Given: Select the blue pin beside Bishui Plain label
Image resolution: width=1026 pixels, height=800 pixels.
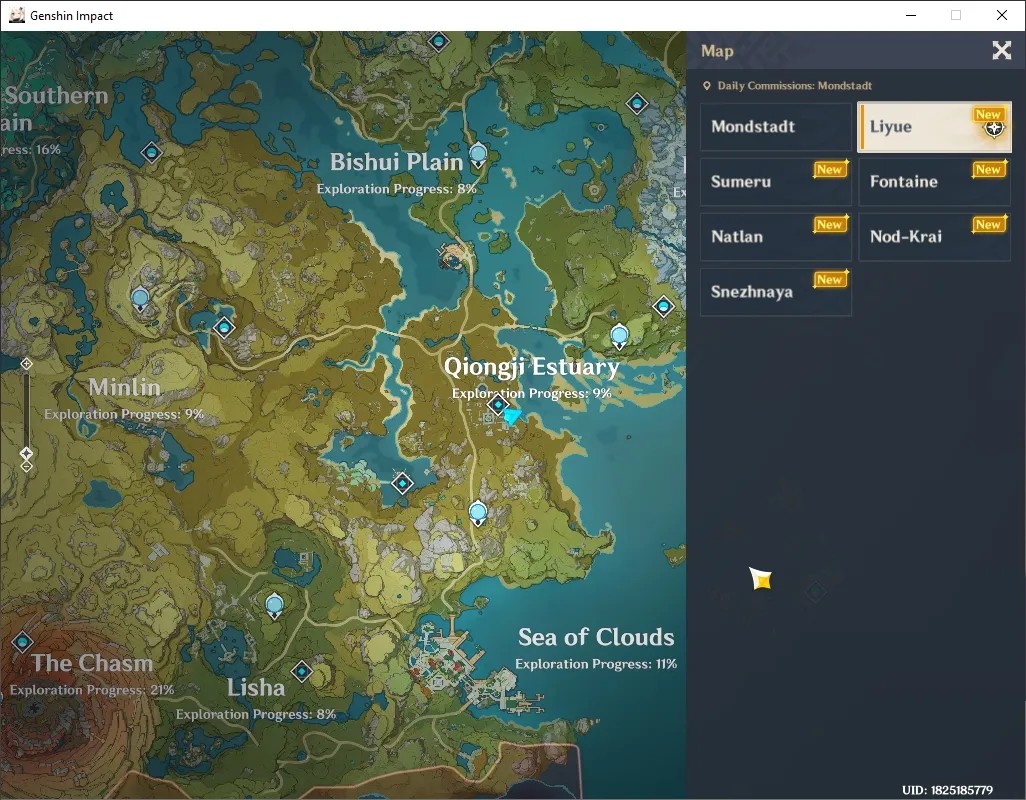Looking at the screenshot, I should (x=478, y=156).
